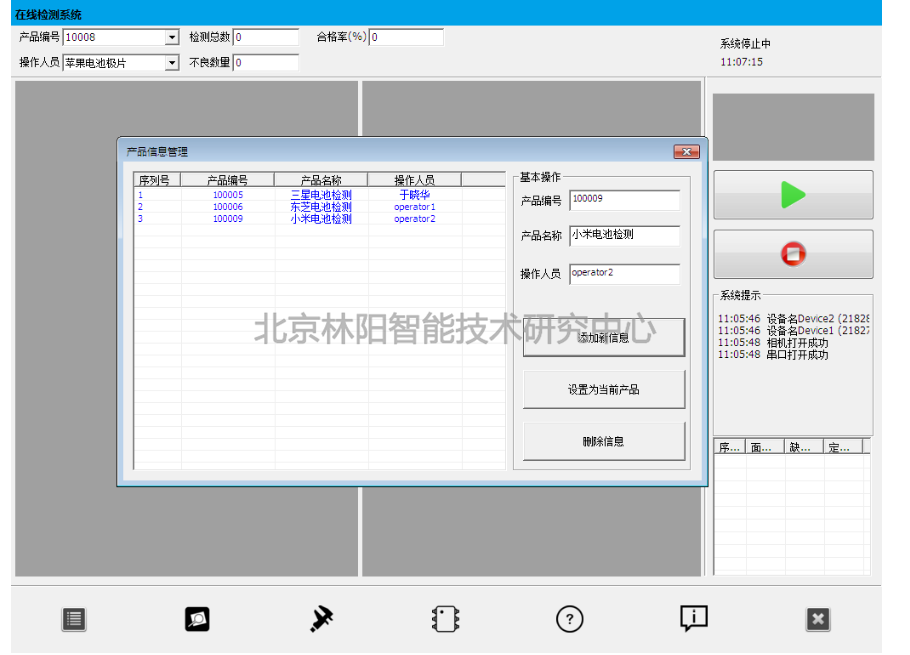This screenshot has width=910, height=655.
Task: Select the row for 三星电池检测
Action: click(320, 195)
